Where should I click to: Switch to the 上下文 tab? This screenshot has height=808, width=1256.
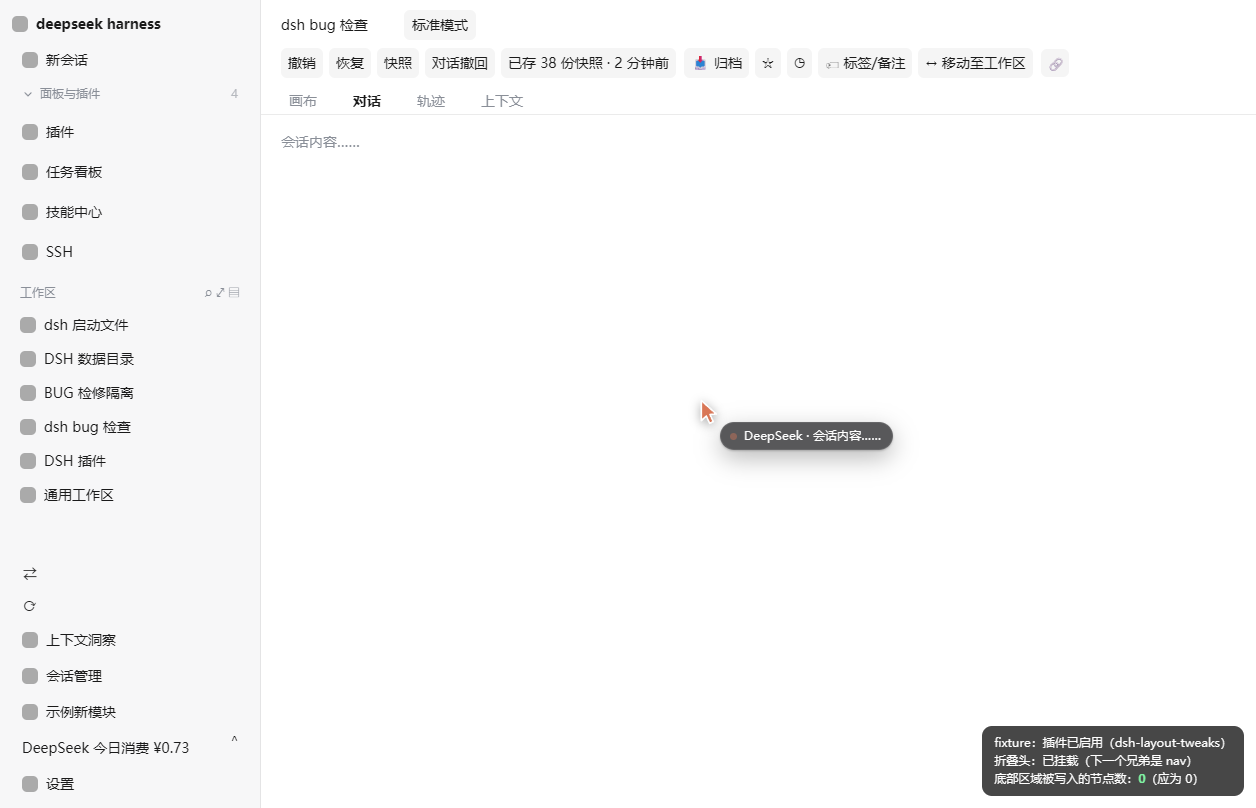click(x=502, y=101)
